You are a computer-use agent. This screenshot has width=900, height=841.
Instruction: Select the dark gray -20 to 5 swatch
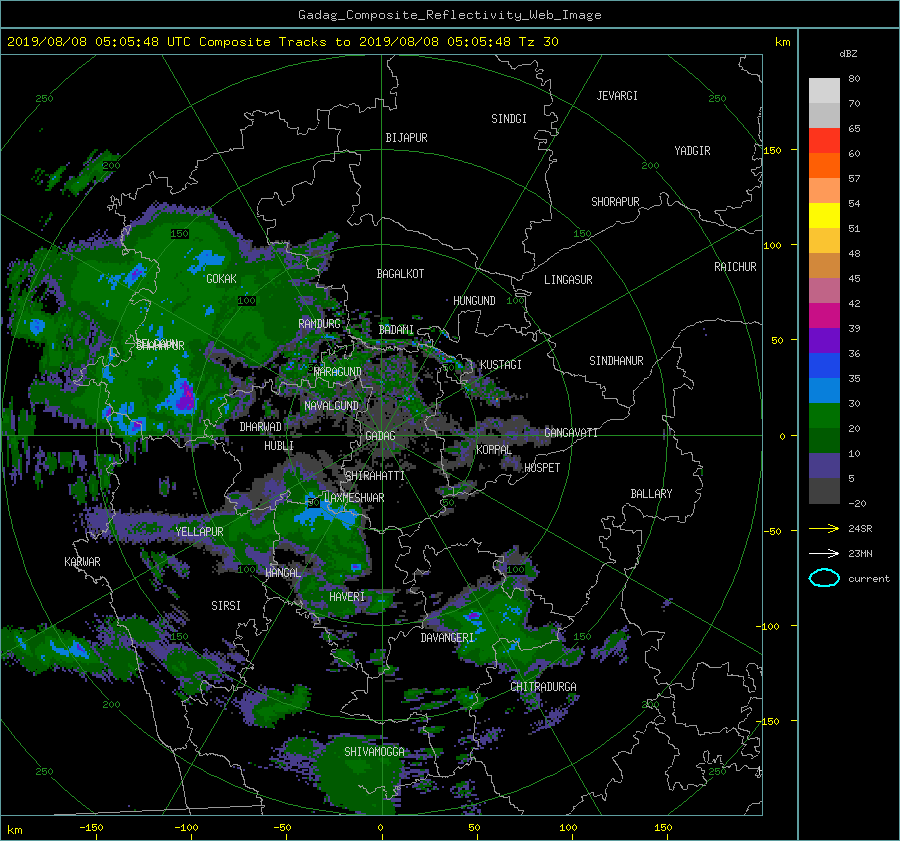824,491
